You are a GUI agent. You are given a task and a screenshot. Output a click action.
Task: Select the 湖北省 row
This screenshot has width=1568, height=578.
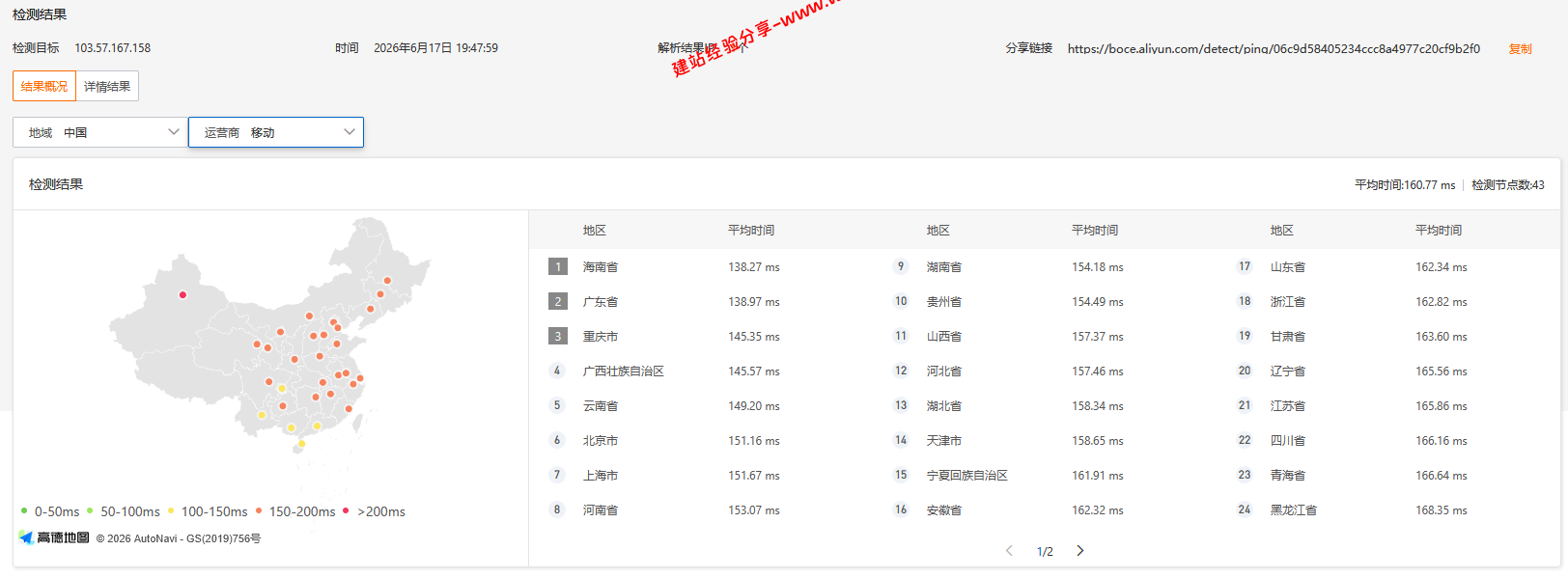pyautogui.click(x=1045, y=405)
